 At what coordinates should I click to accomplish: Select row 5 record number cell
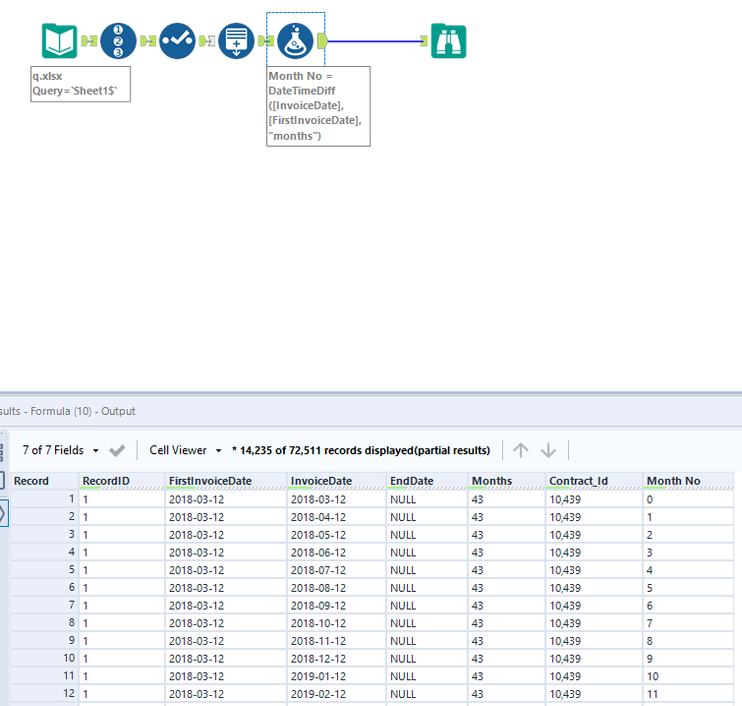click(x=45, y=570)
